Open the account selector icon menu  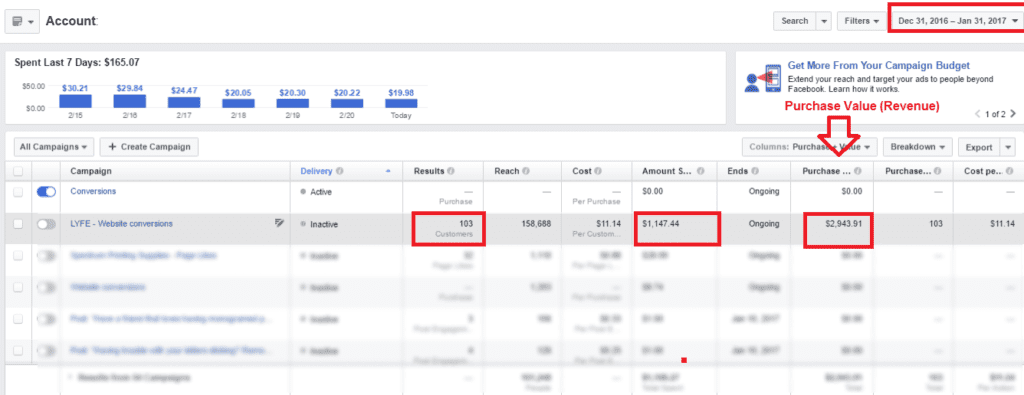pos(22,21)
